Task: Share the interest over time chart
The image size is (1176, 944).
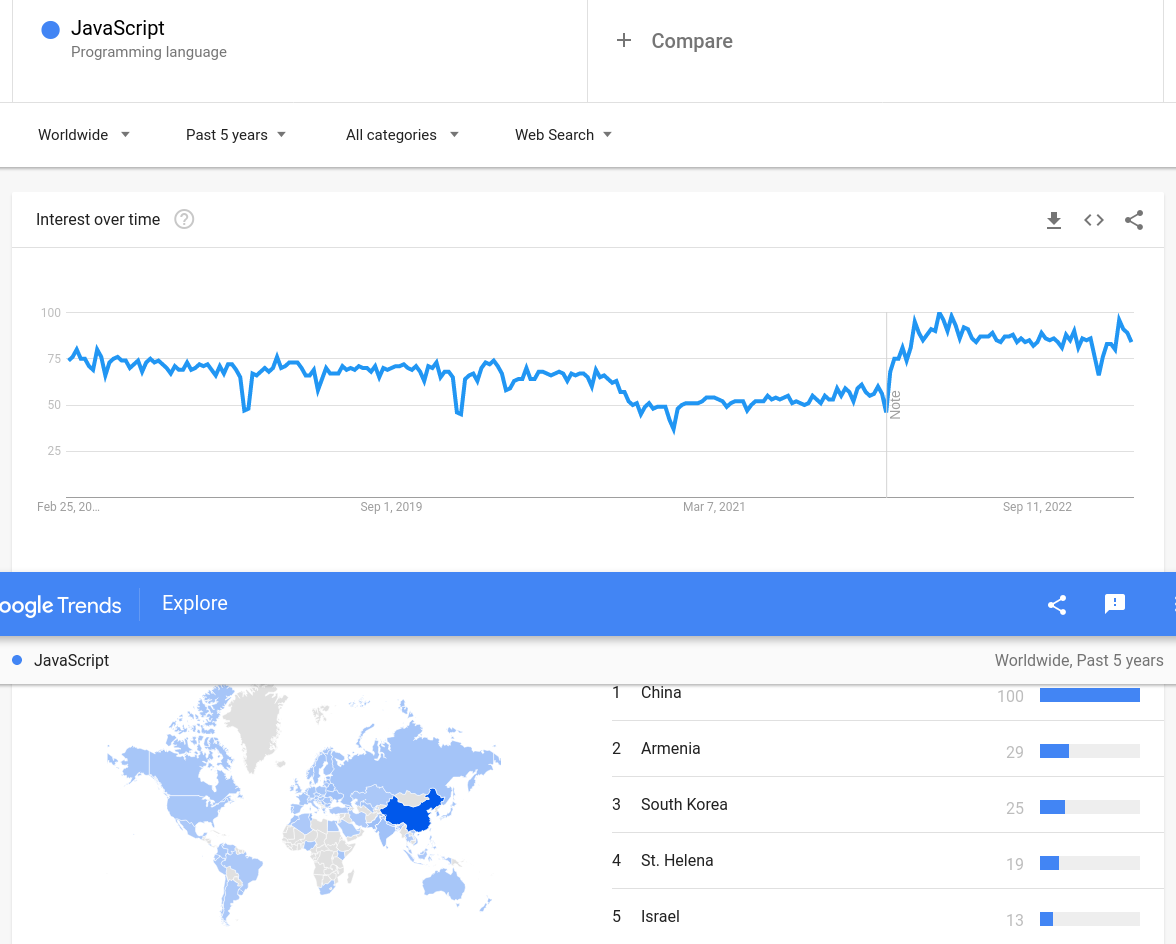Action: point(1134,220)
